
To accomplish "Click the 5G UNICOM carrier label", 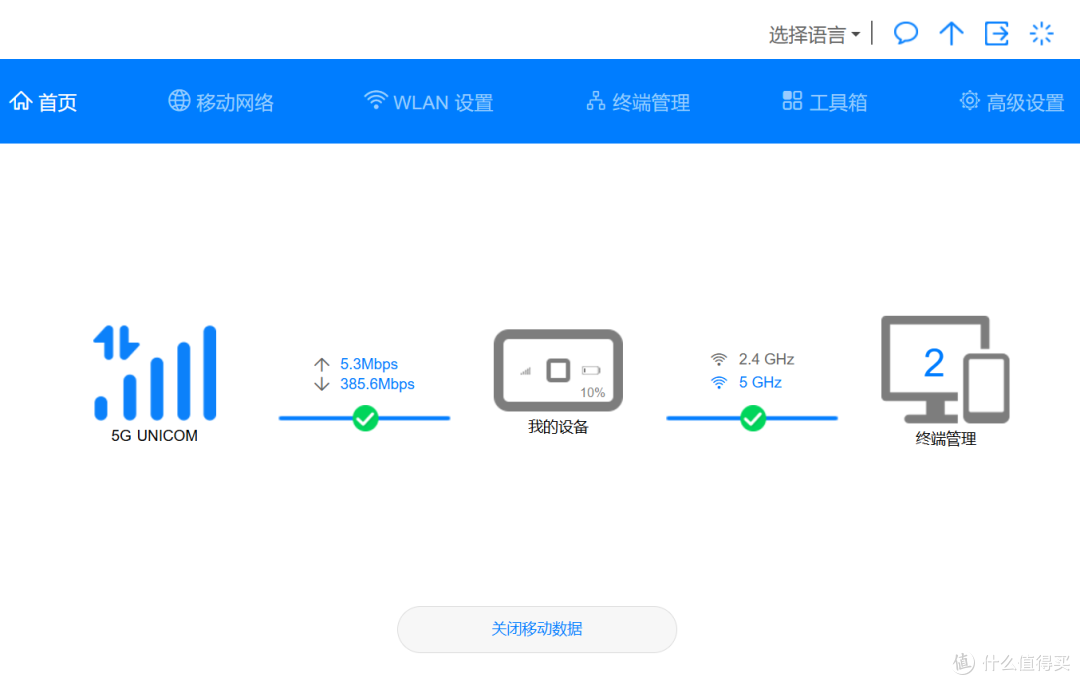I will point(154,436).
